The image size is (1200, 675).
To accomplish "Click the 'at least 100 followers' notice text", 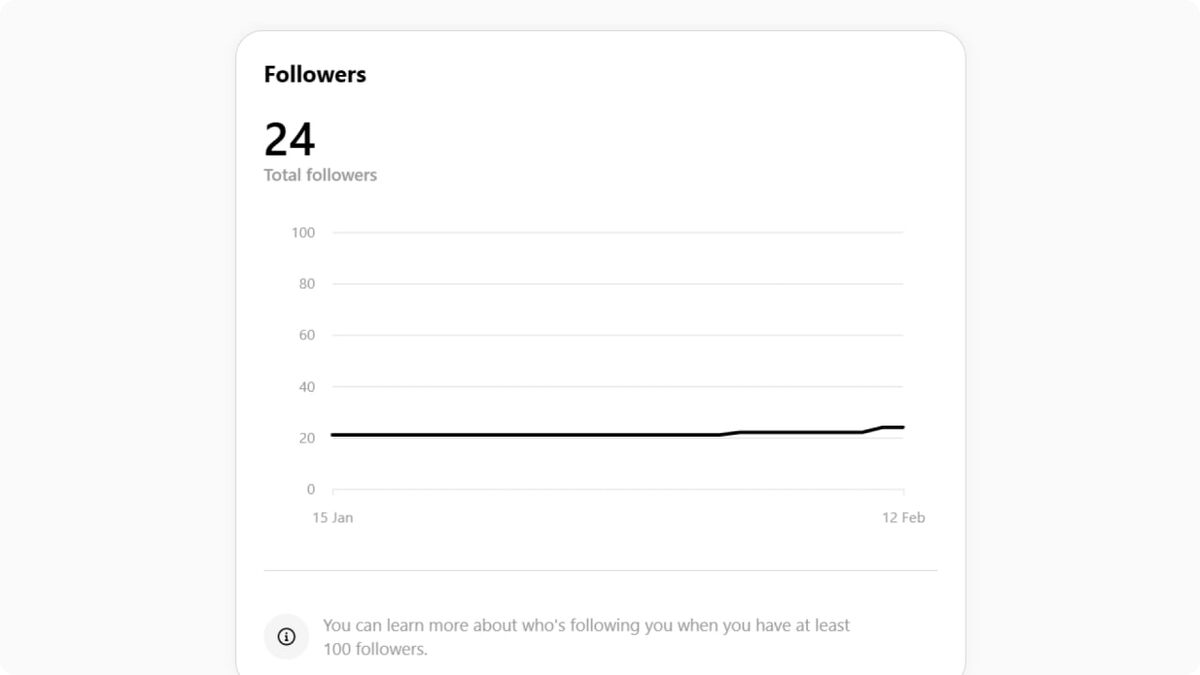I will click(586, 637).
